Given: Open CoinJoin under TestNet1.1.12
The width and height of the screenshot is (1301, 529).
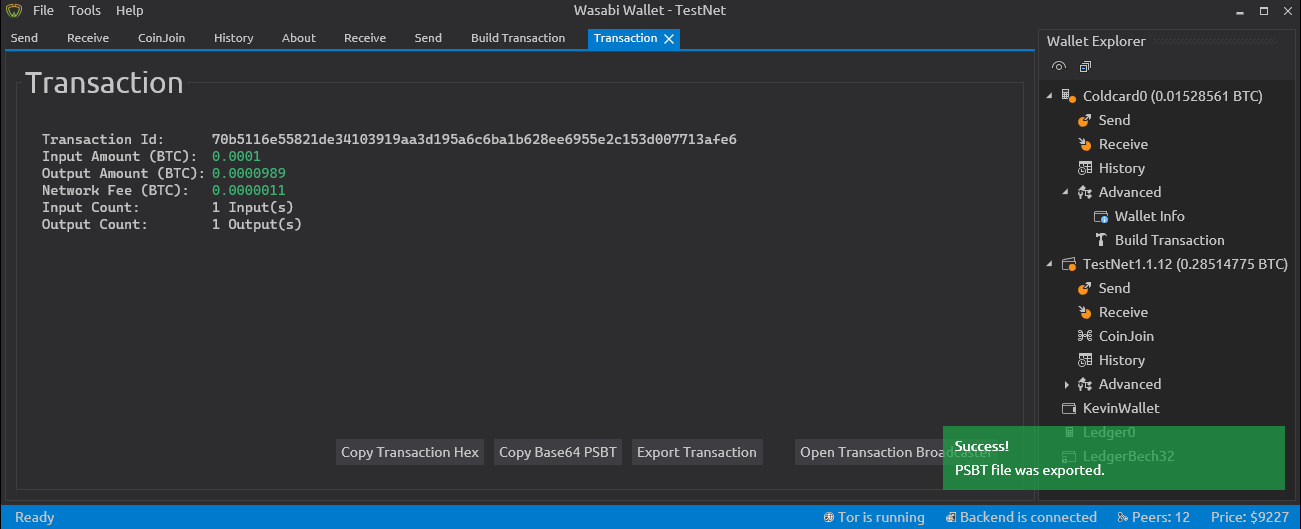Looking at the screenshot, I should coord(1126,336).
